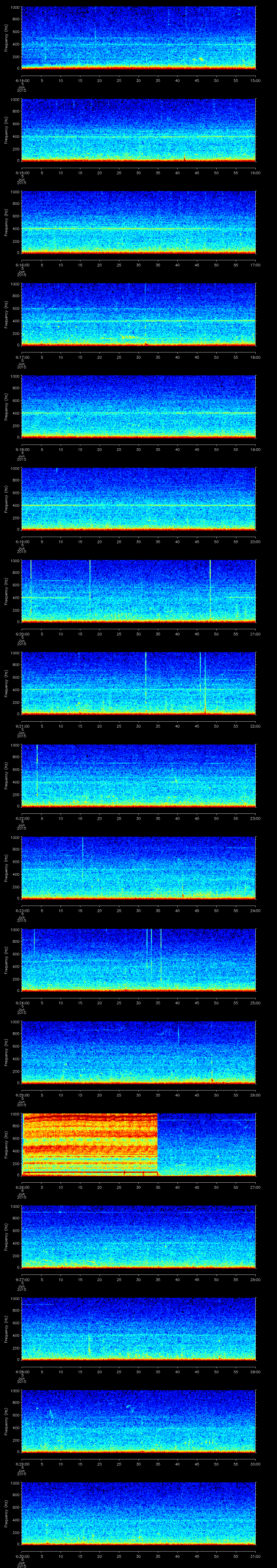277x1568 pixels.
Task: Click the "6:18:00" start time label
Action: tap(22, 449)
